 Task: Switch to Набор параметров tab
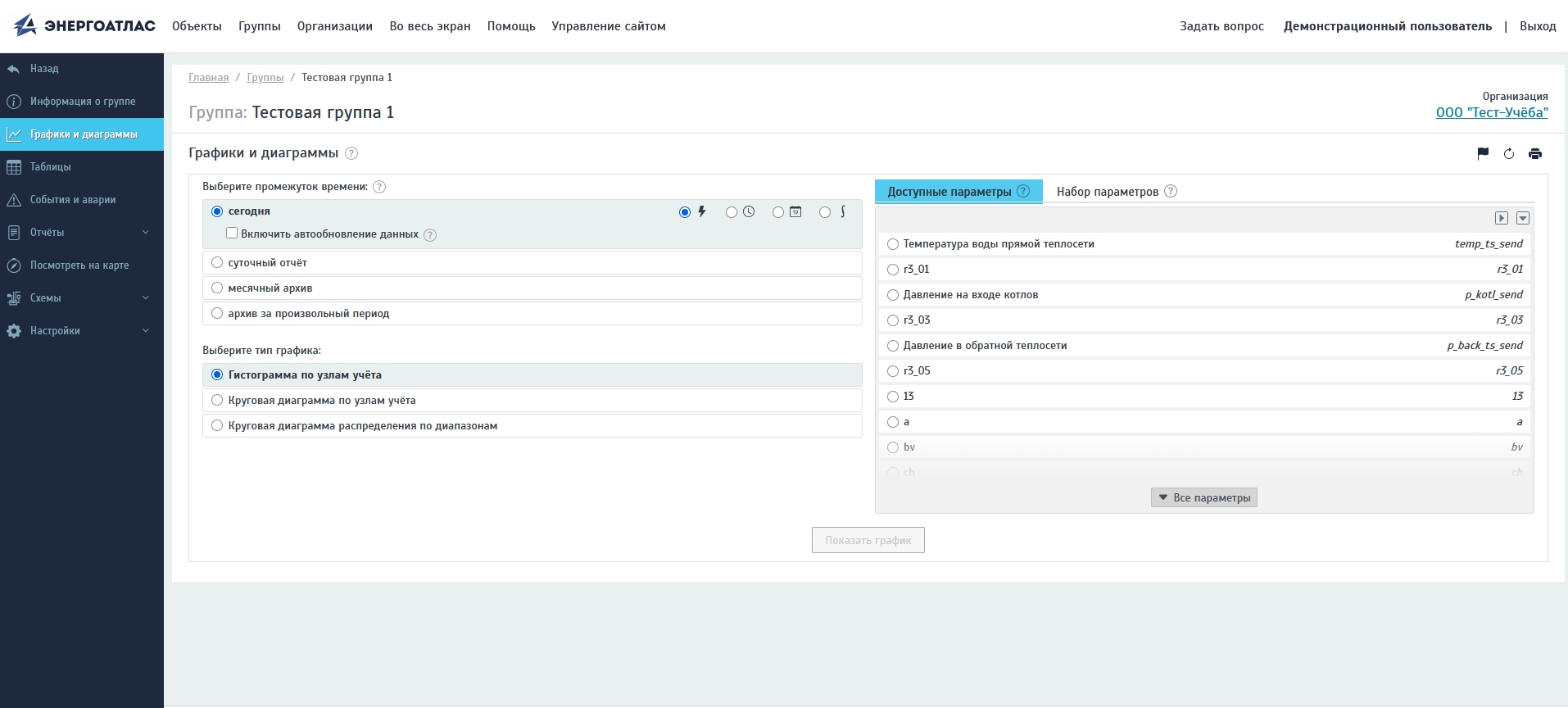coord(1108,192)
